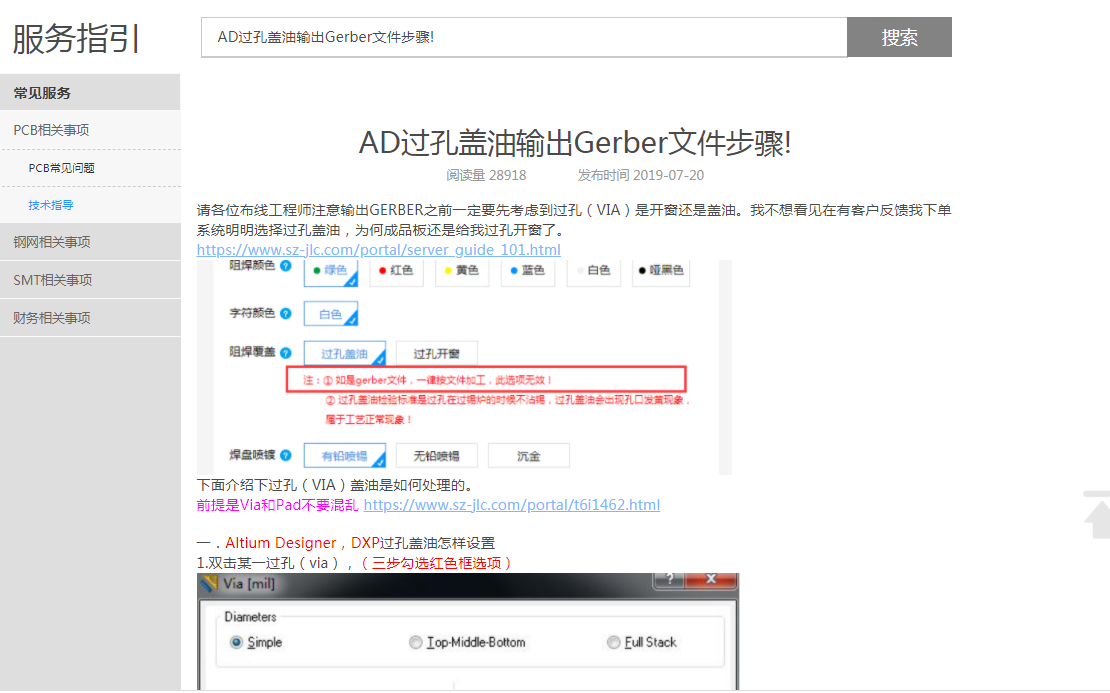Open the server_guide_101.html link
The height and width of the screenshot is (693, 1110).
tap(378, 250)
